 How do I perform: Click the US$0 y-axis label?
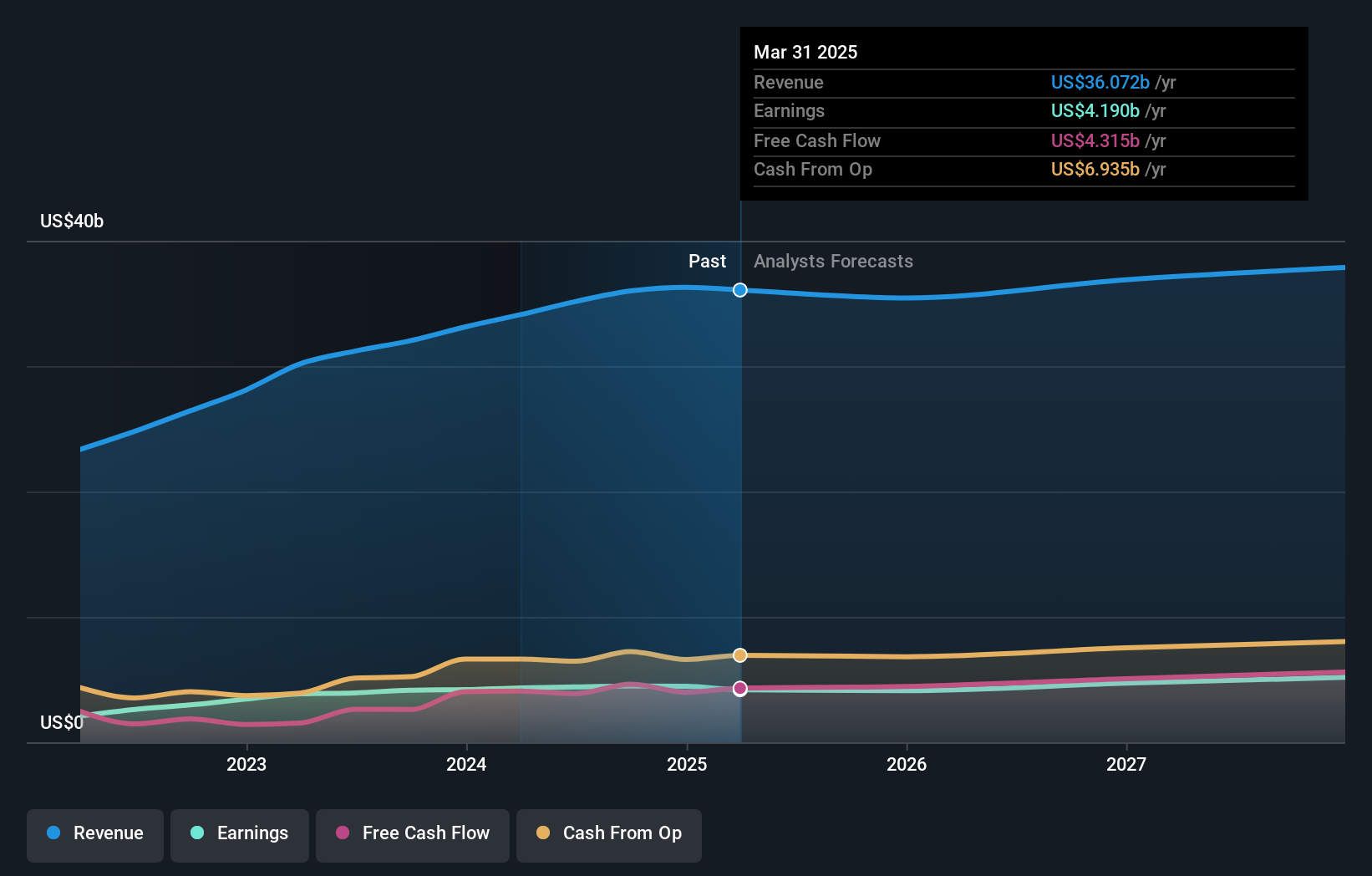point(62,722)
